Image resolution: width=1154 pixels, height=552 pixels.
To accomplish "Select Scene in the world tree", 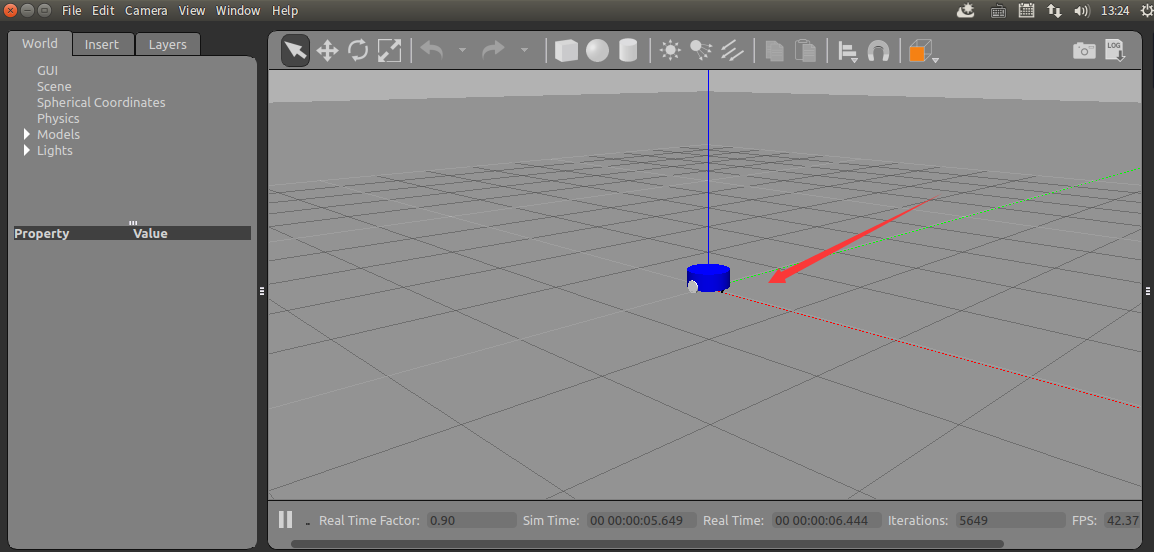I will 54,87.
